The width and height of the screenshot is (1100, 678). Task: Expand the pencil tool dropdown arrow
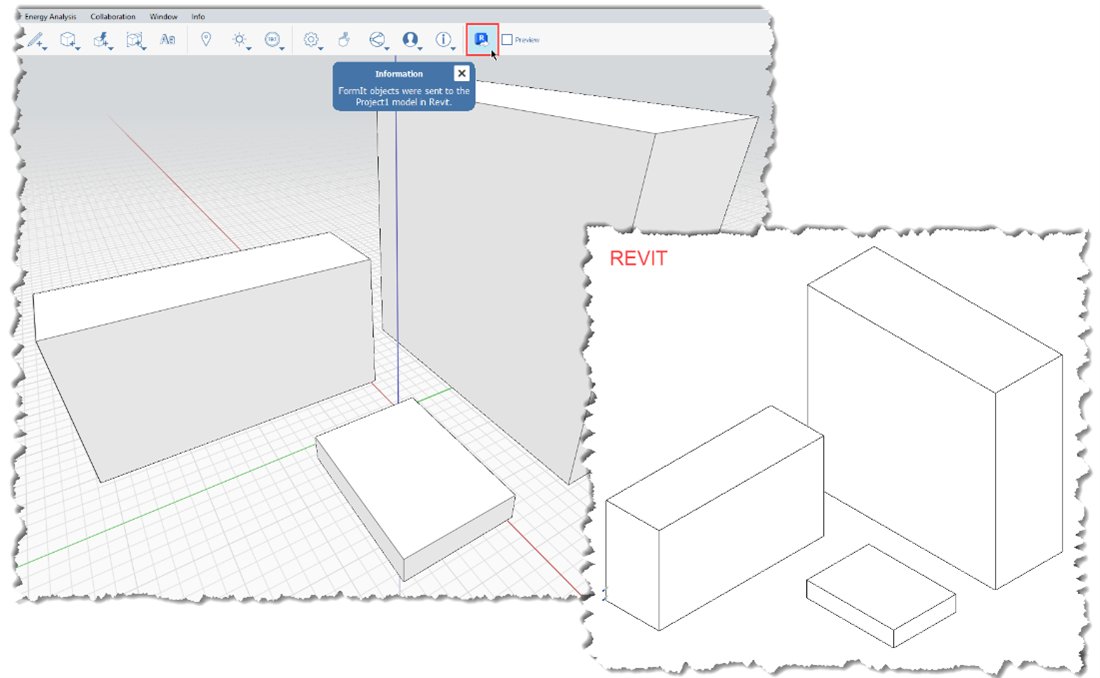[x=45, y=46]
